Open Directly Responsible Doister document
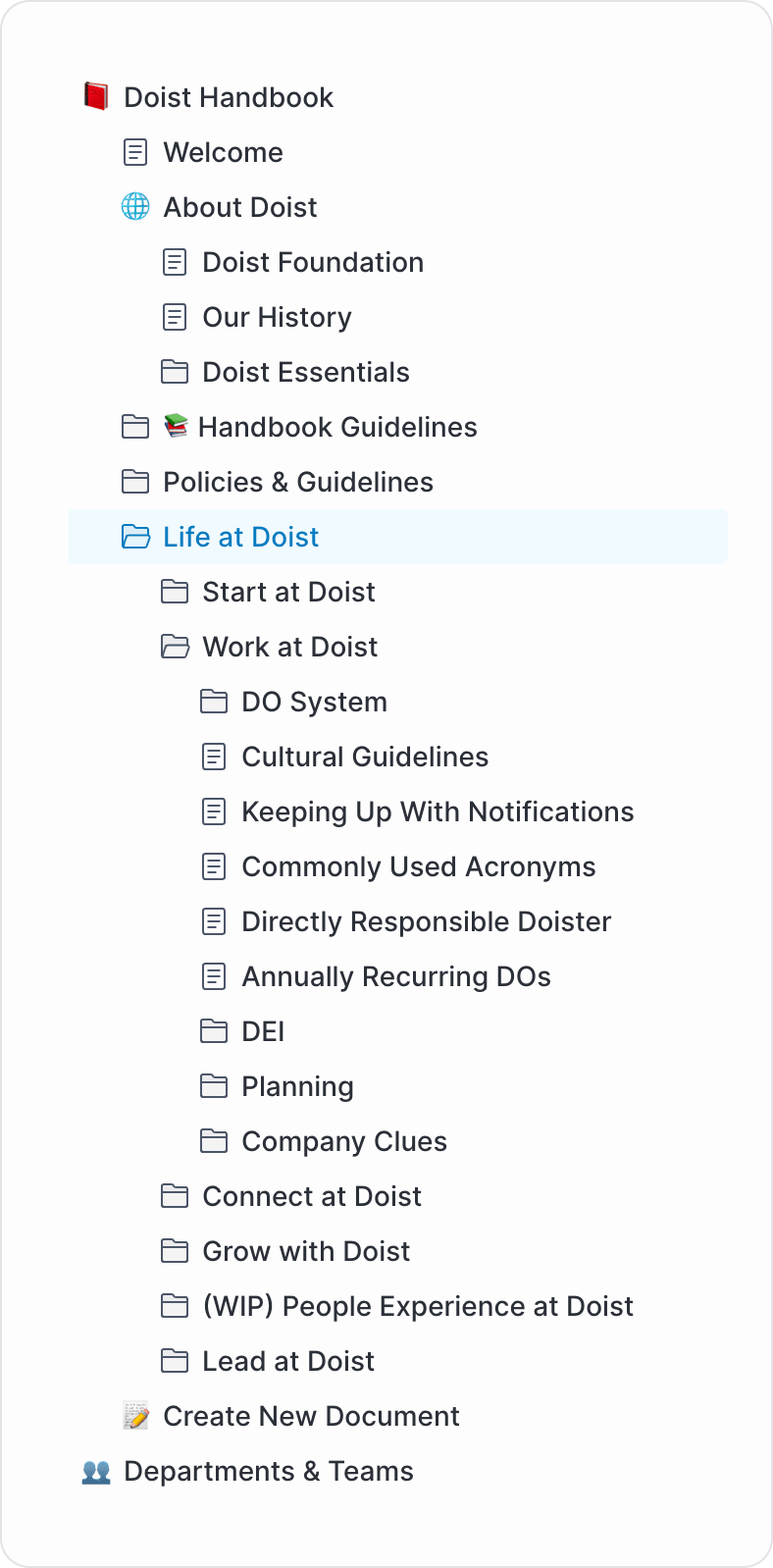 tap(427, 921)
